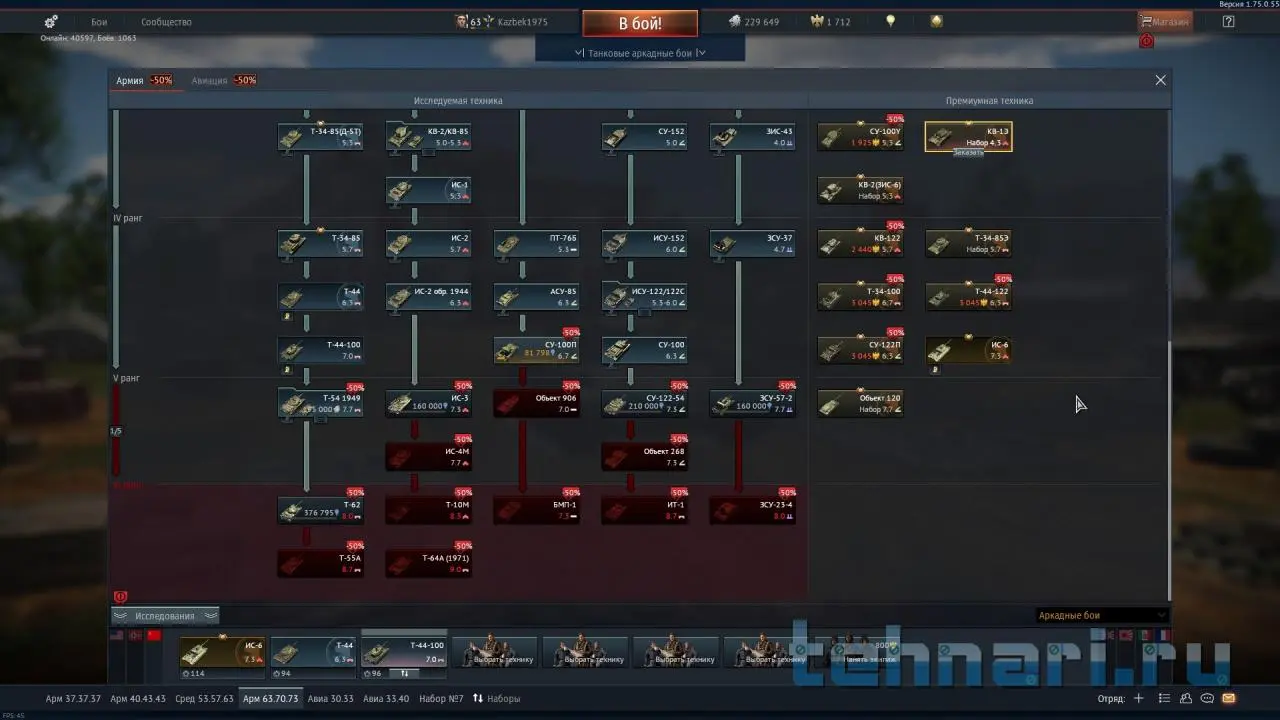Image resolution: width=1280 pixels, height=720 pixels.
Task: Click the golden eagles balance icon
Action: (815, 21)
